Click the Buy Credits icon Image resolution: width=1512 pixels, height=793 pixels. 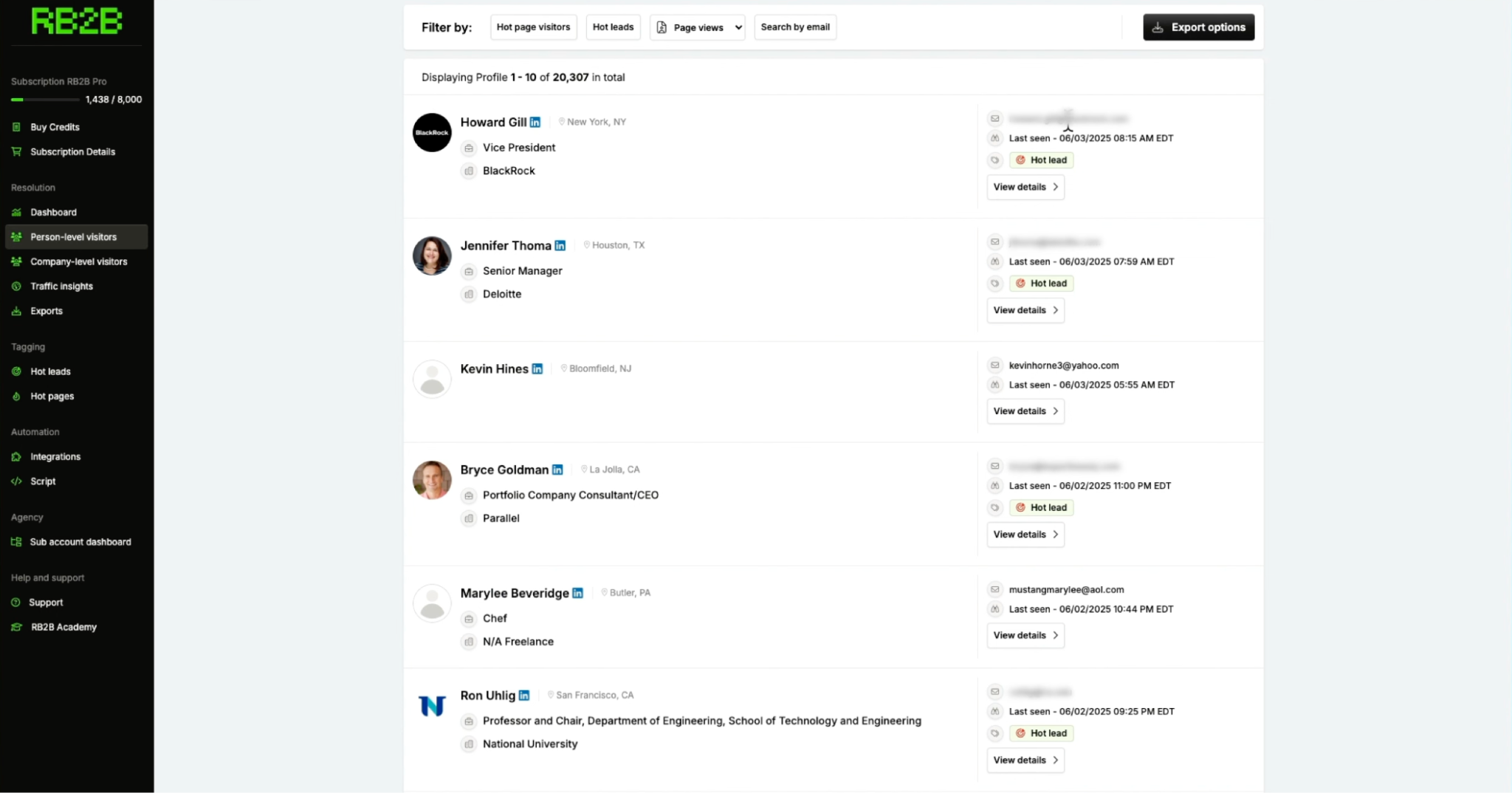click(16, 127)
